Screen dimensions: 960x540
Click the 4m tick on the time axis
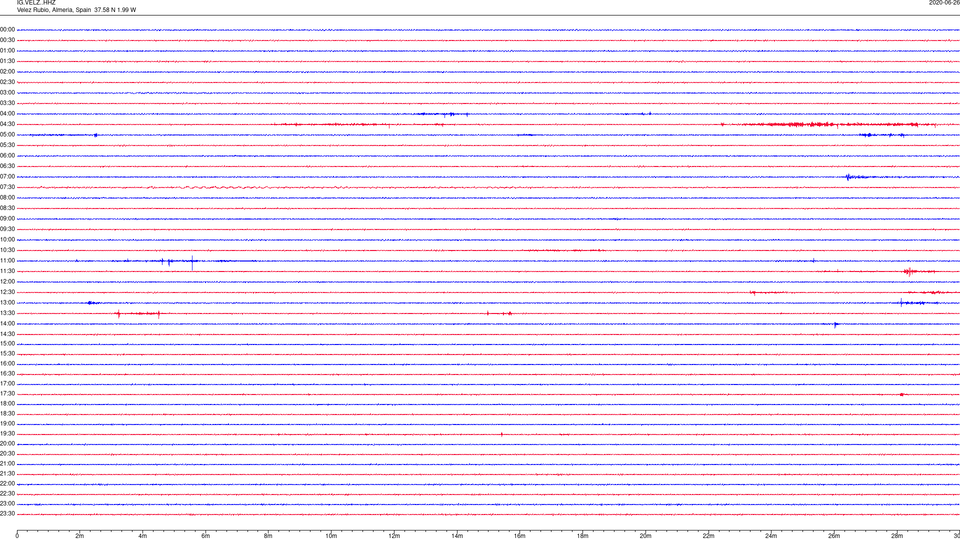[x=143, y=536]
